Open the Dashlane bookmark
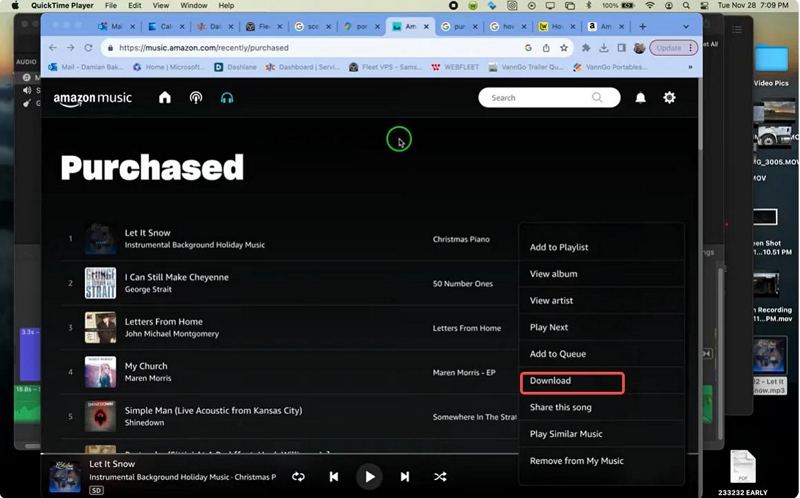Screen dimensions: 800x498 (x=235, y=67)
